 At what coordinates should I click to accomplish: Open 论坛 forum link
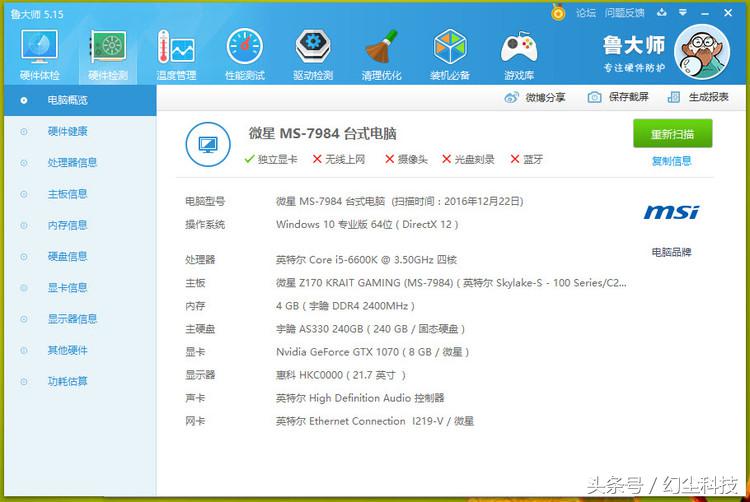586,13
